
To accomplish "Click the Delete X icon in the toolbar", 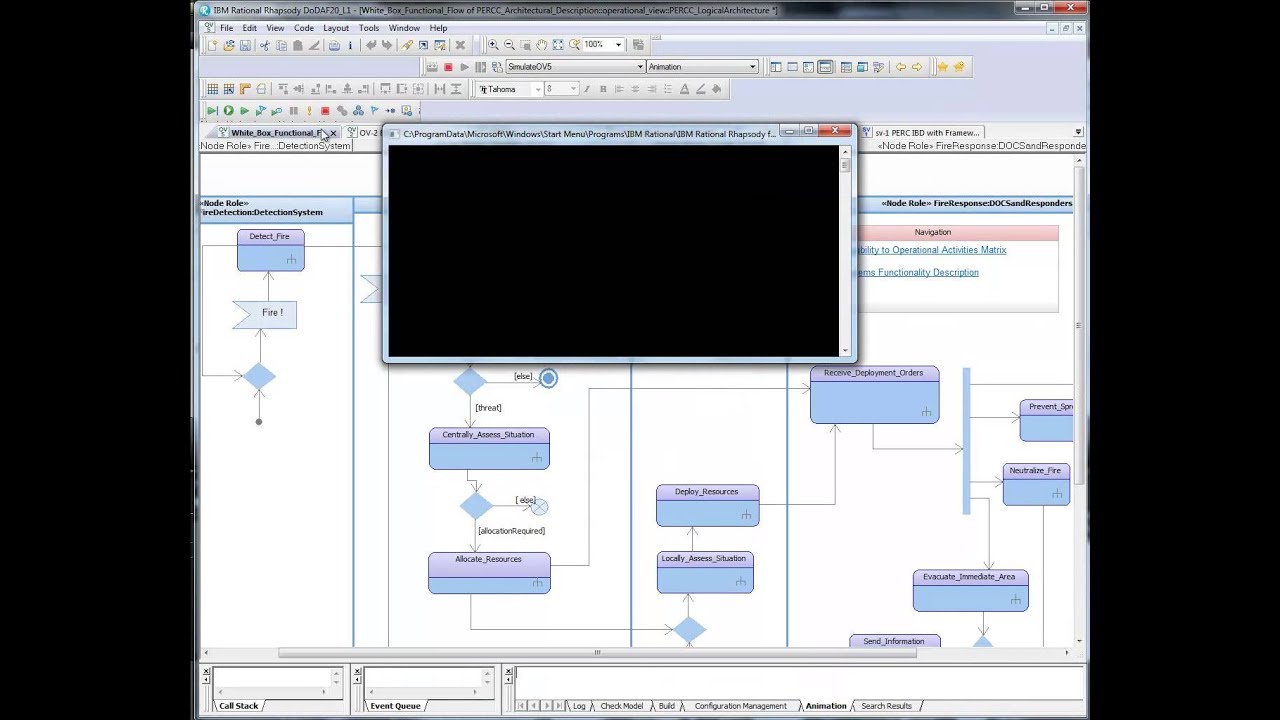I will [x=460, y=45].
